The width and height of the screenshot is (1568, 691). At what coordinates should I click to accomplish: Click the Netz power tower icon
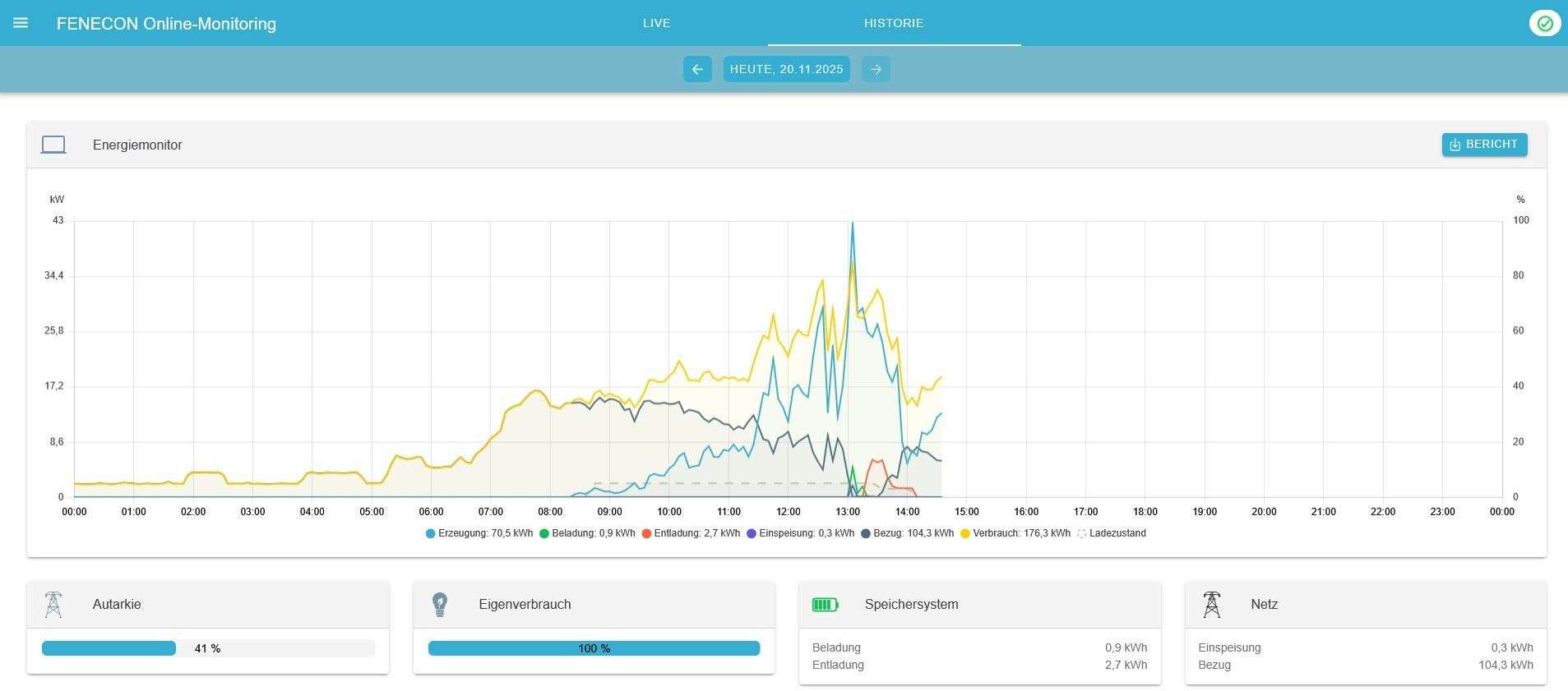point(1211,604)
